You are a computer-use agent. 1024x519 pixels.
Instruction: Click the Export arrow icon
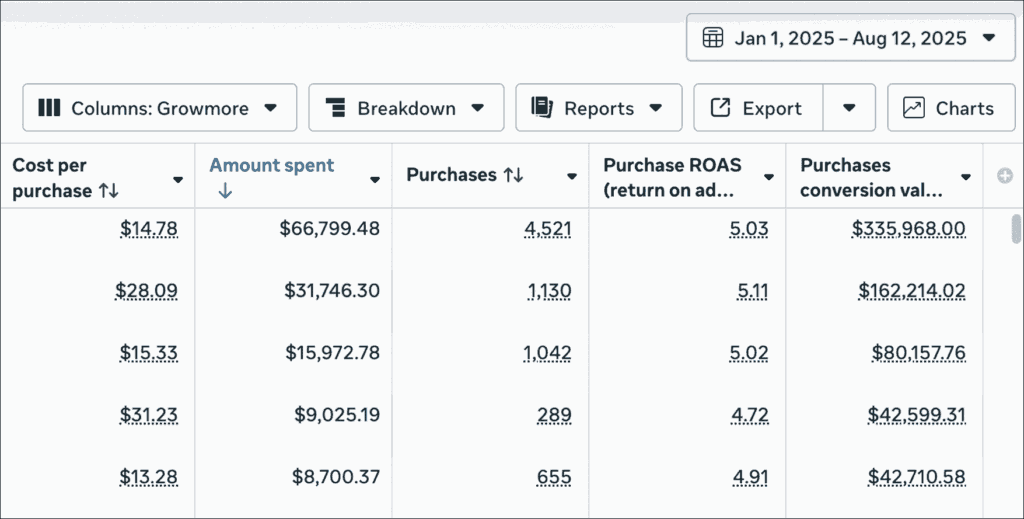[720, 108]
